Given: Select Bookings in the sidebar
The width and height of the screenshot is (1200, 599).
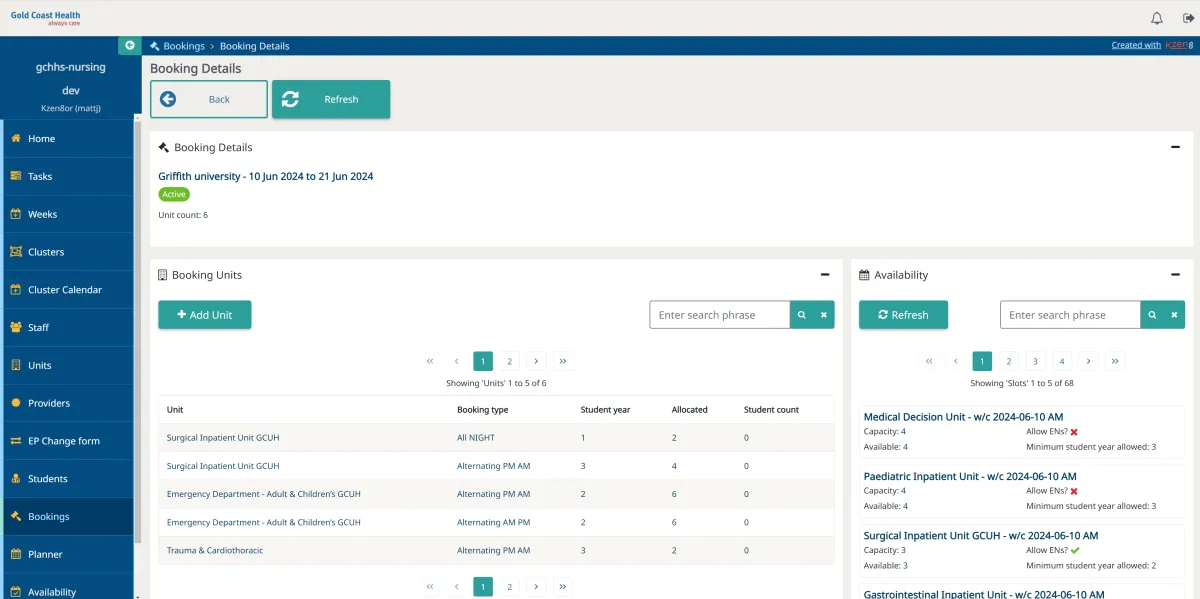Looking at the screenshot, I should 67,516.
